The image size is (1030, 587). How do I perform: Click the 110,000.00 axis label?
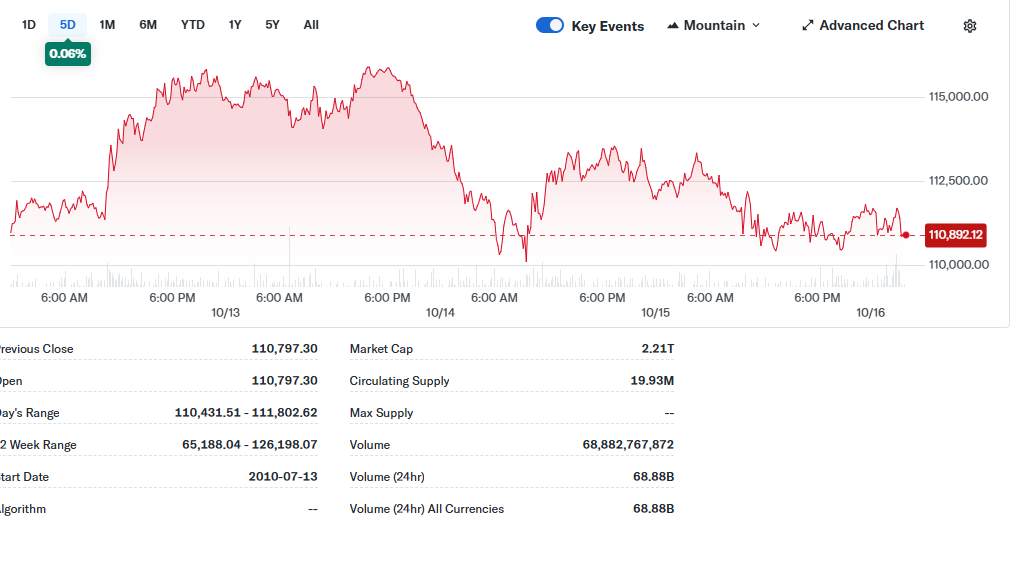click(x=958, y=265)
